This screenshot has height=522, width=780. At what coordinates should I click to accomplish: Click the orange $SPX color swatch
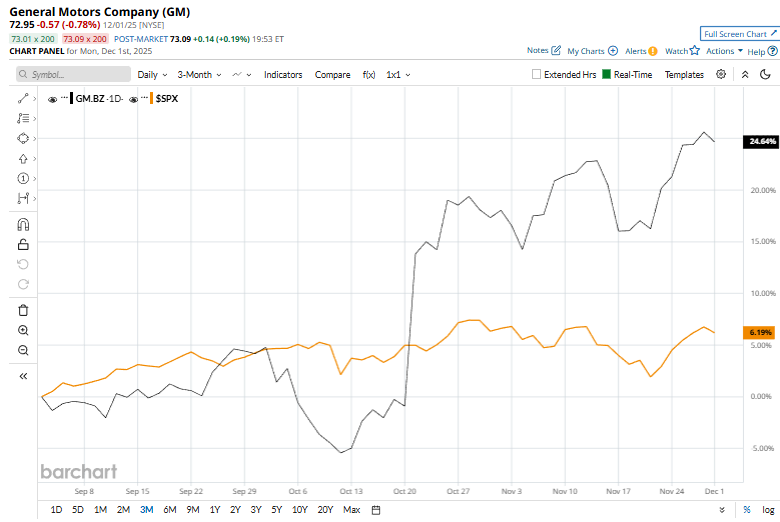151,99
